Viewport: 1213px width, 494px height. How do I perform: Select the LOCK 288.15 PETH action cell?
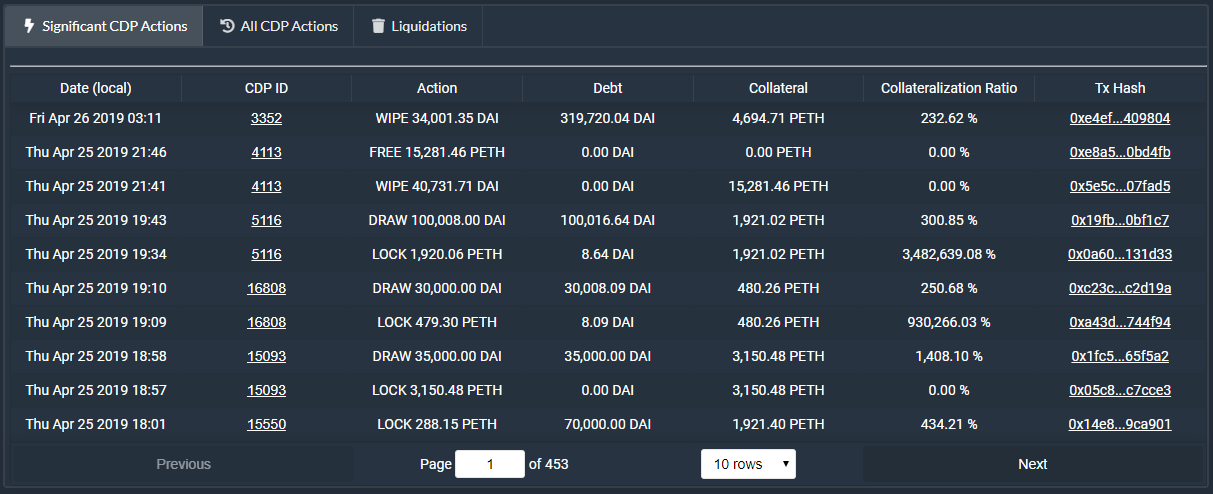click(x=437, y=424)
